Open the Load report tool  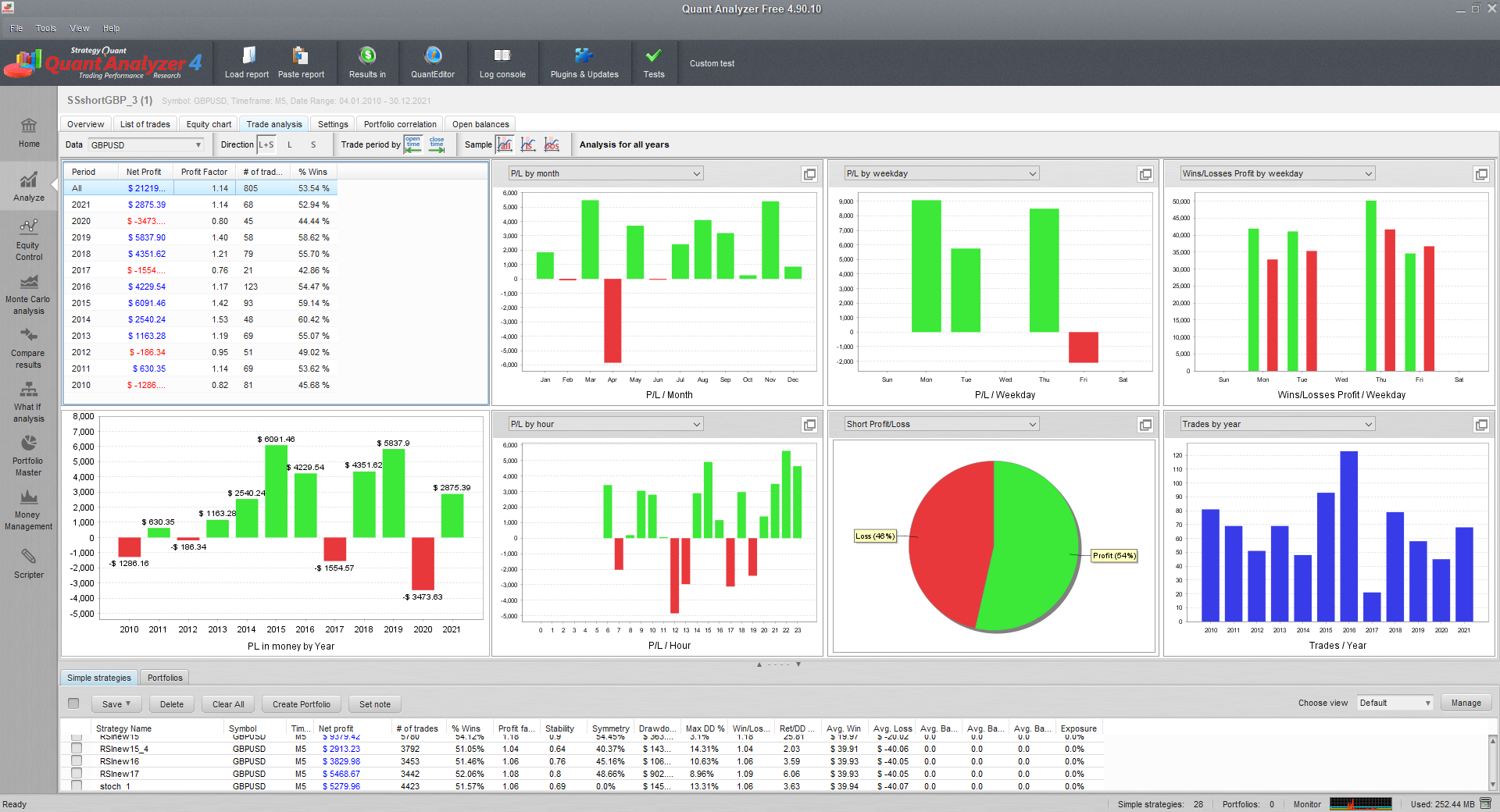[246, 62]
